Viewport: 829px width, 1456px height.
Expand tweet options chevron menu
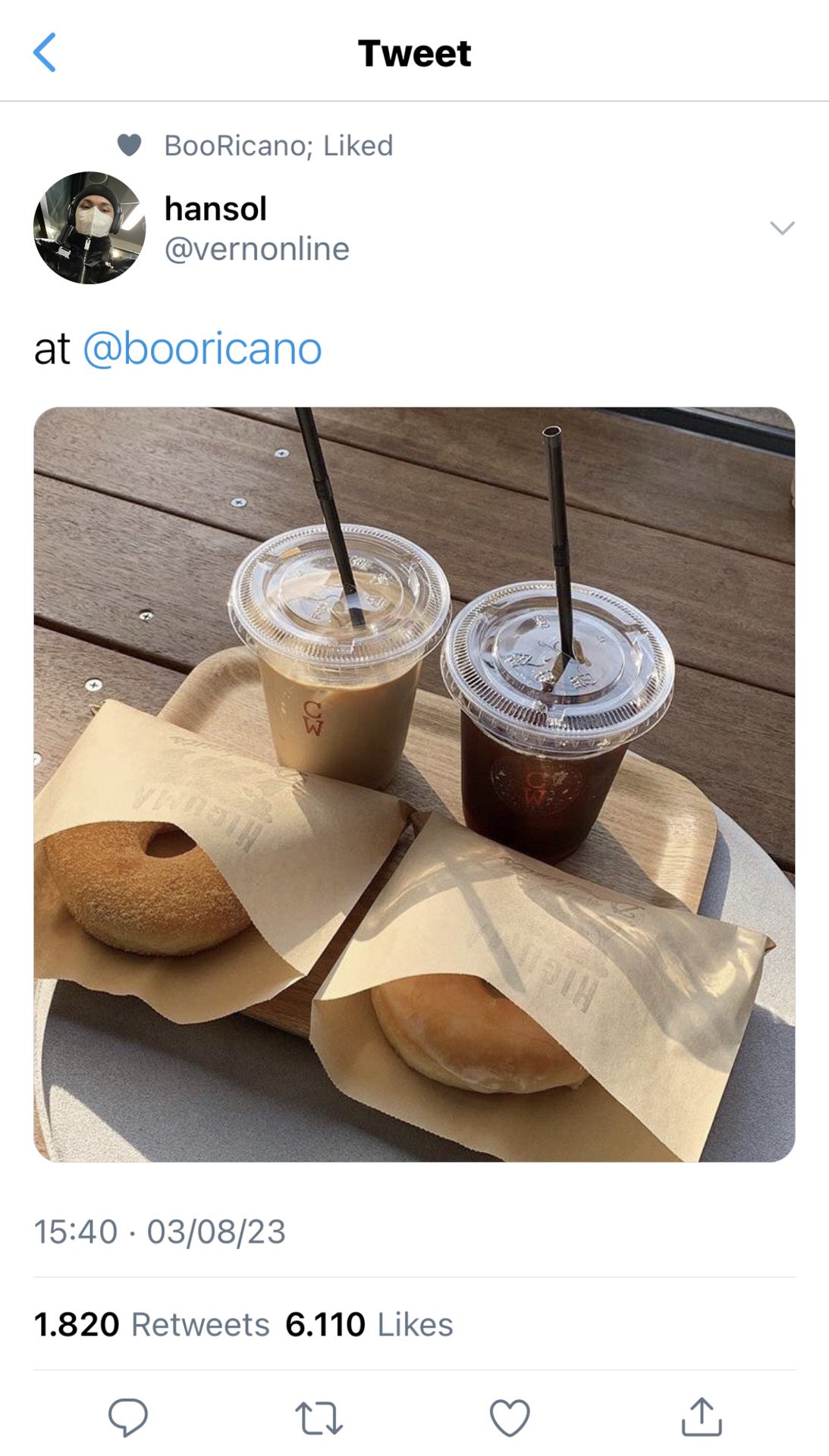782,227
